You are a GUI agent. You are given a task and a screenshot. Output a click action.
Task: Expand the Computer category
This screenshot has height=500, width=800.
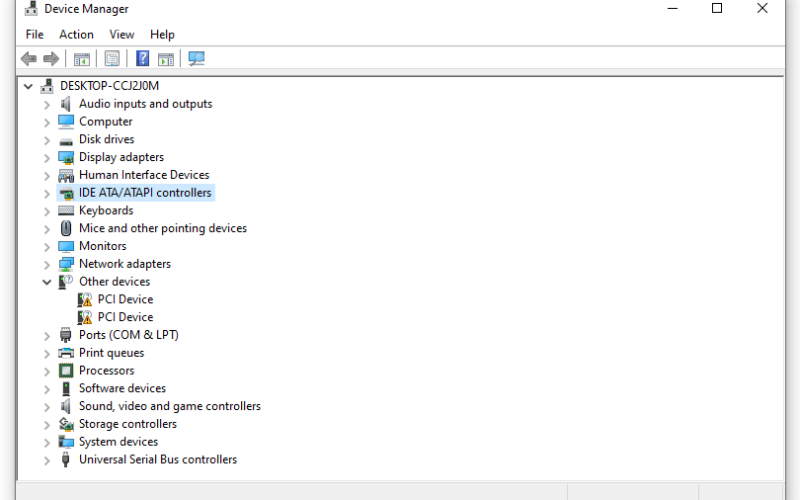[47, 122]
